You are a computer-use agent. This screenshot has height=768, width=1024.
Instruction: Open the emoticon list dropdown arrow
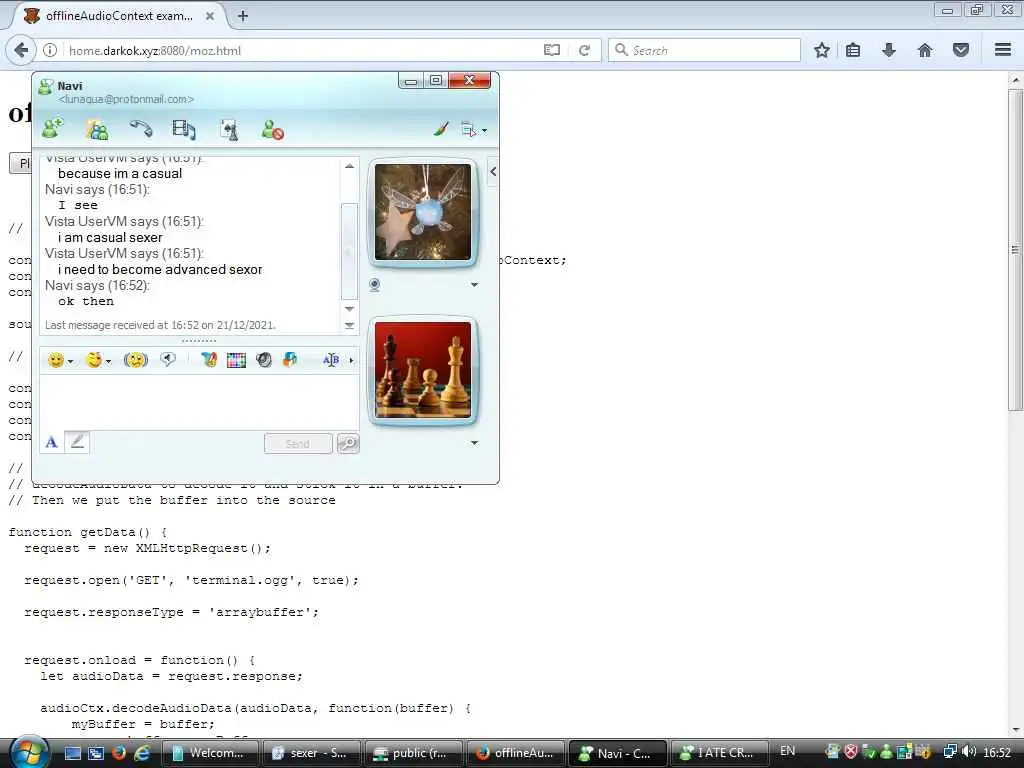70,361
